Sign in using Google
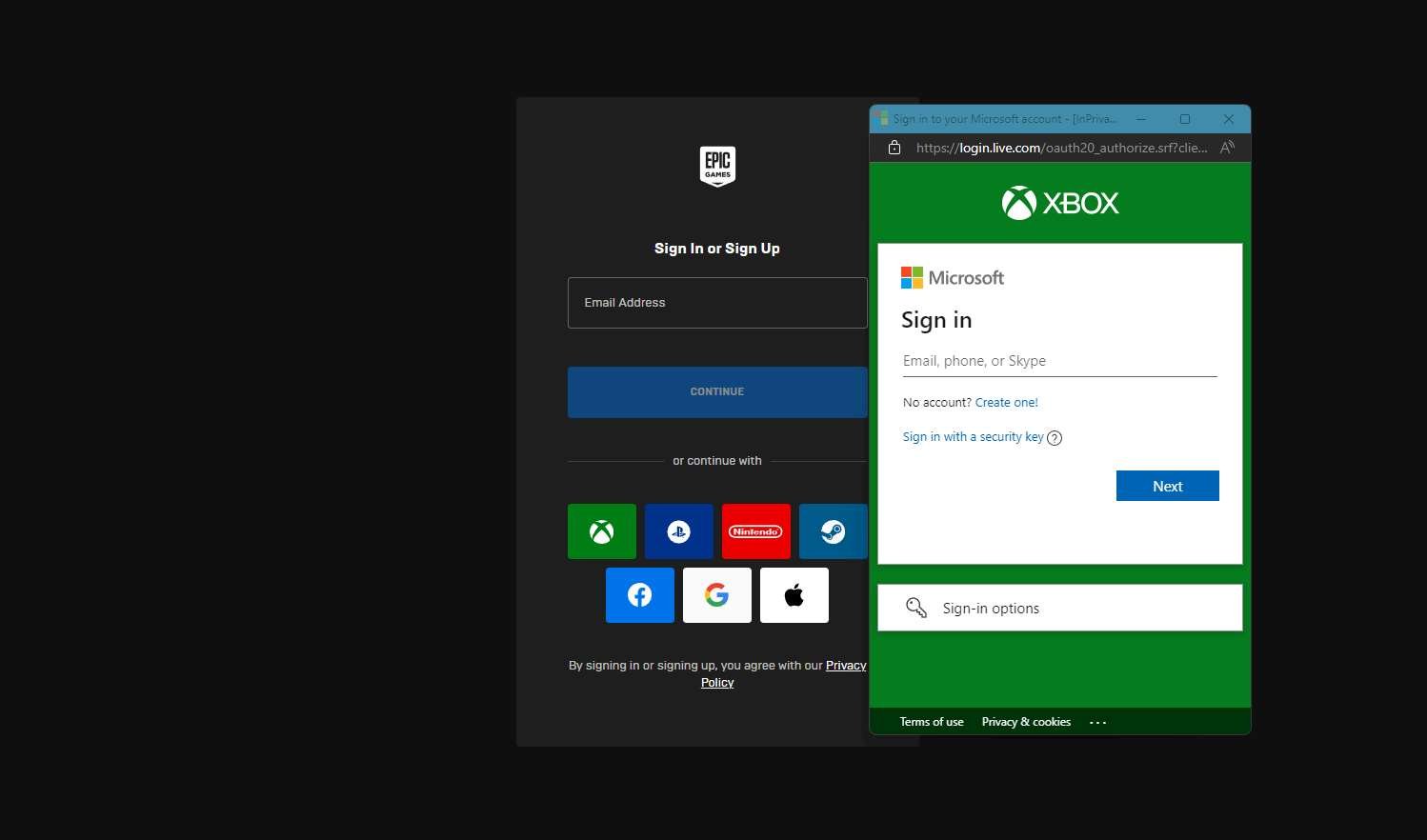 [717, 595]
